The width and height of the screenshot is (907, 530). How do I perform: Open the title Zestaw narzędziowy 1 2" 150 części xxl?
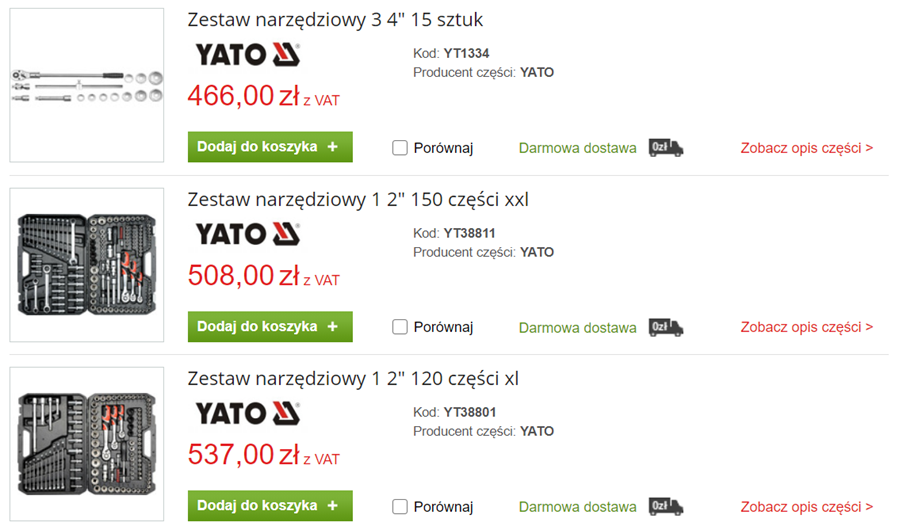pos(358,200)
